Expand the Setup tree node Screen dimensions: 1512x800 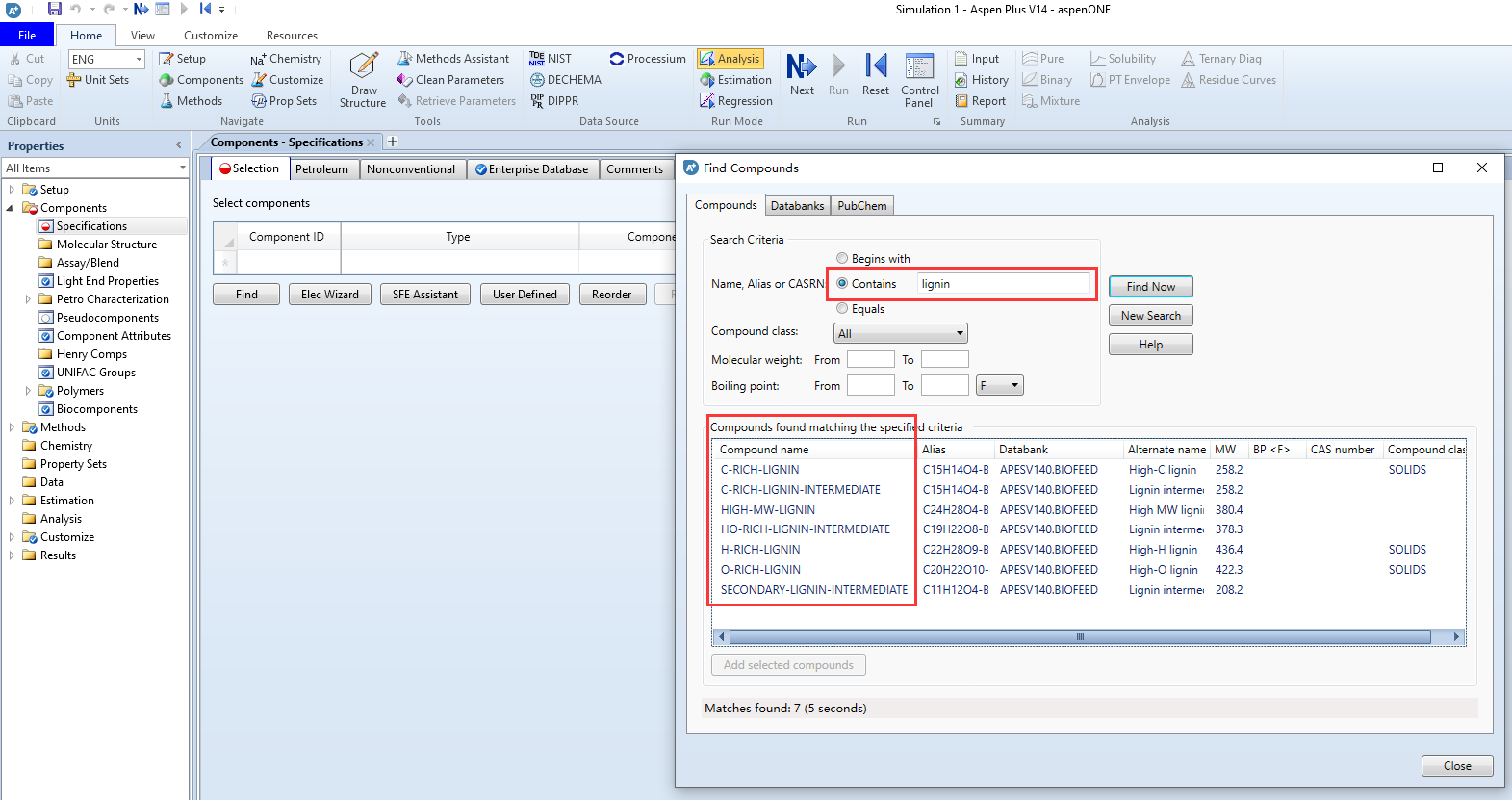tap(12, 190)
